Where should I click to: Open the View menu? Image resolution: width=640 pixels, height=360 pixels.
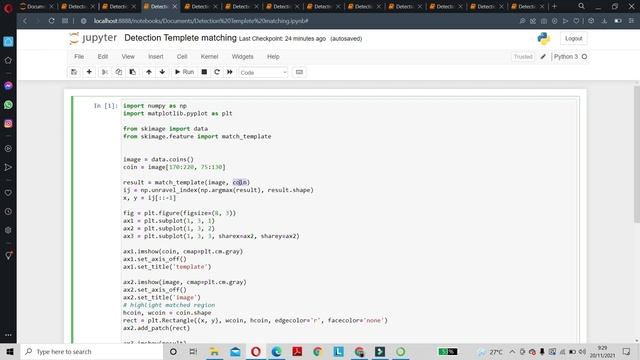128,57
